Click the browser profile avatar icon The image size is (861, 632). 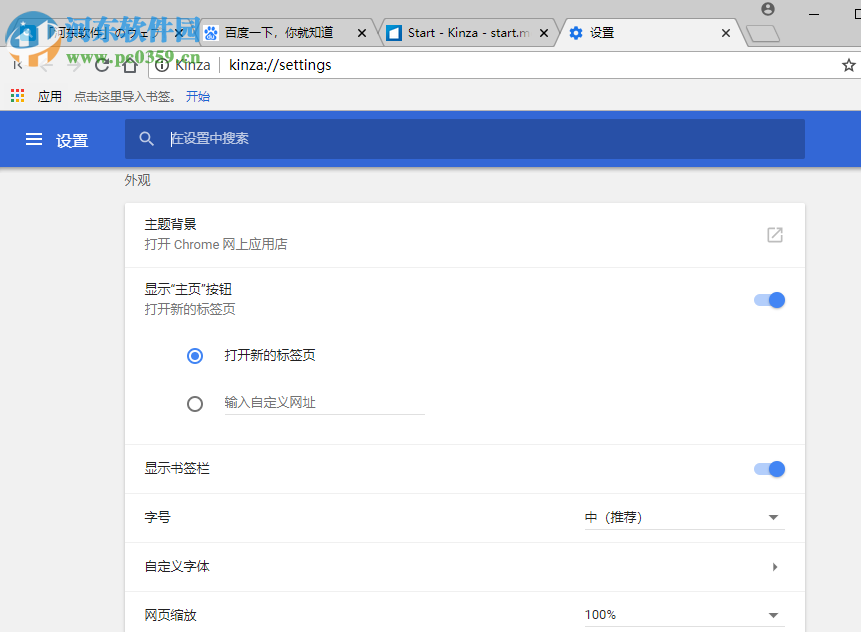pyautogui.click(x=767, y=9)
